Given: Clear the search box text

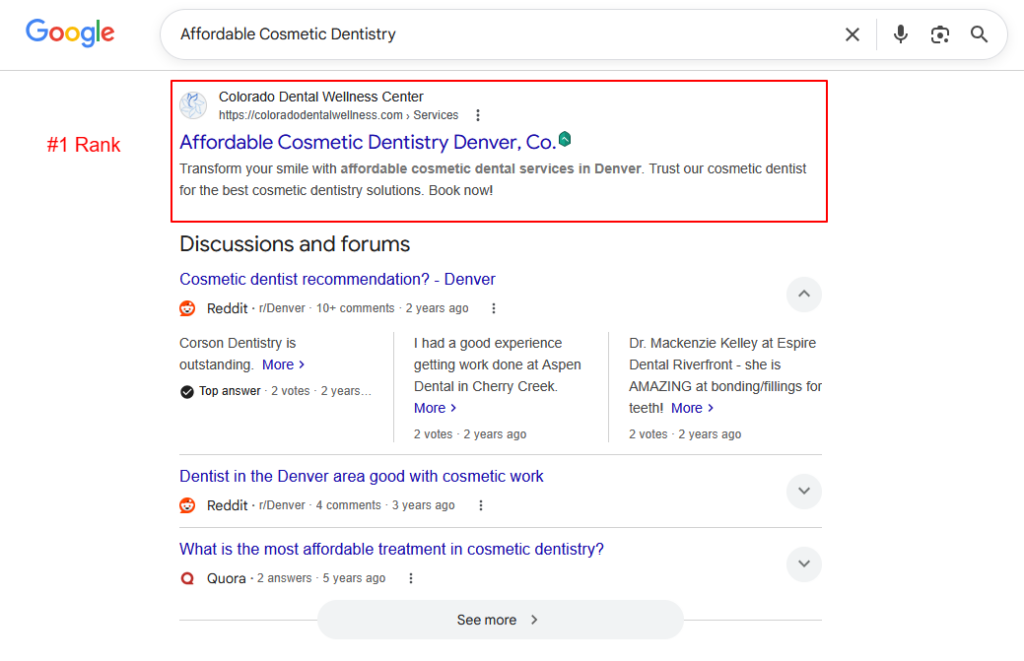Looking at the screenshot, I should click(852, 35).
